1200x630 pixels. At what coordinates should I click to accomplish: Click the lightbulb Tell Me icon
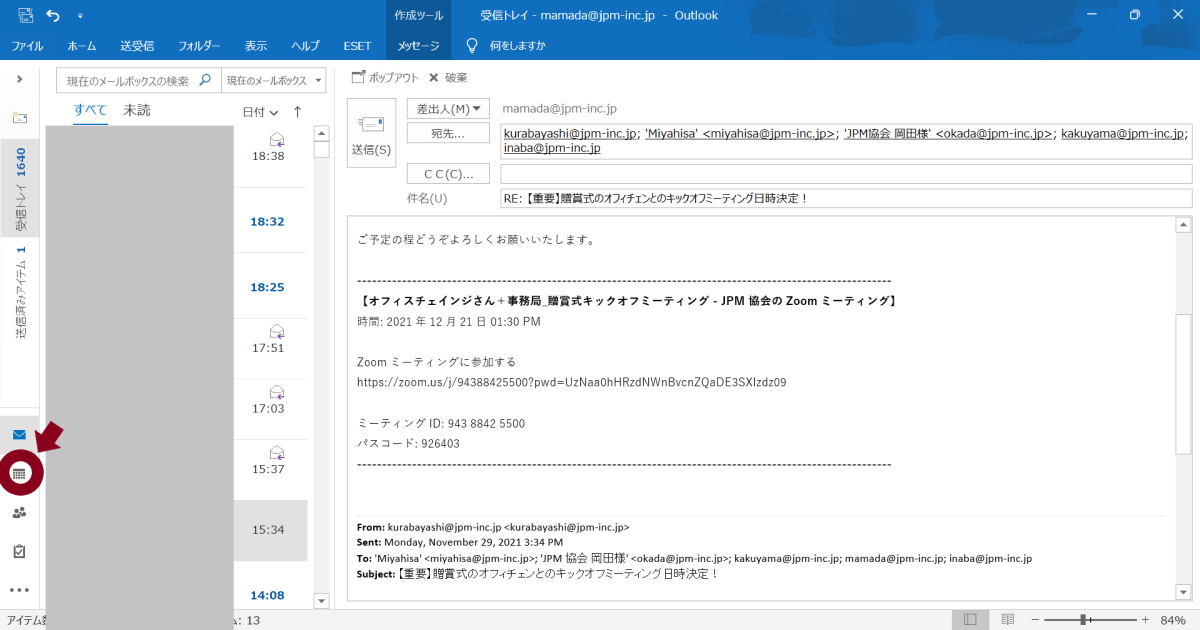(472, 46)
